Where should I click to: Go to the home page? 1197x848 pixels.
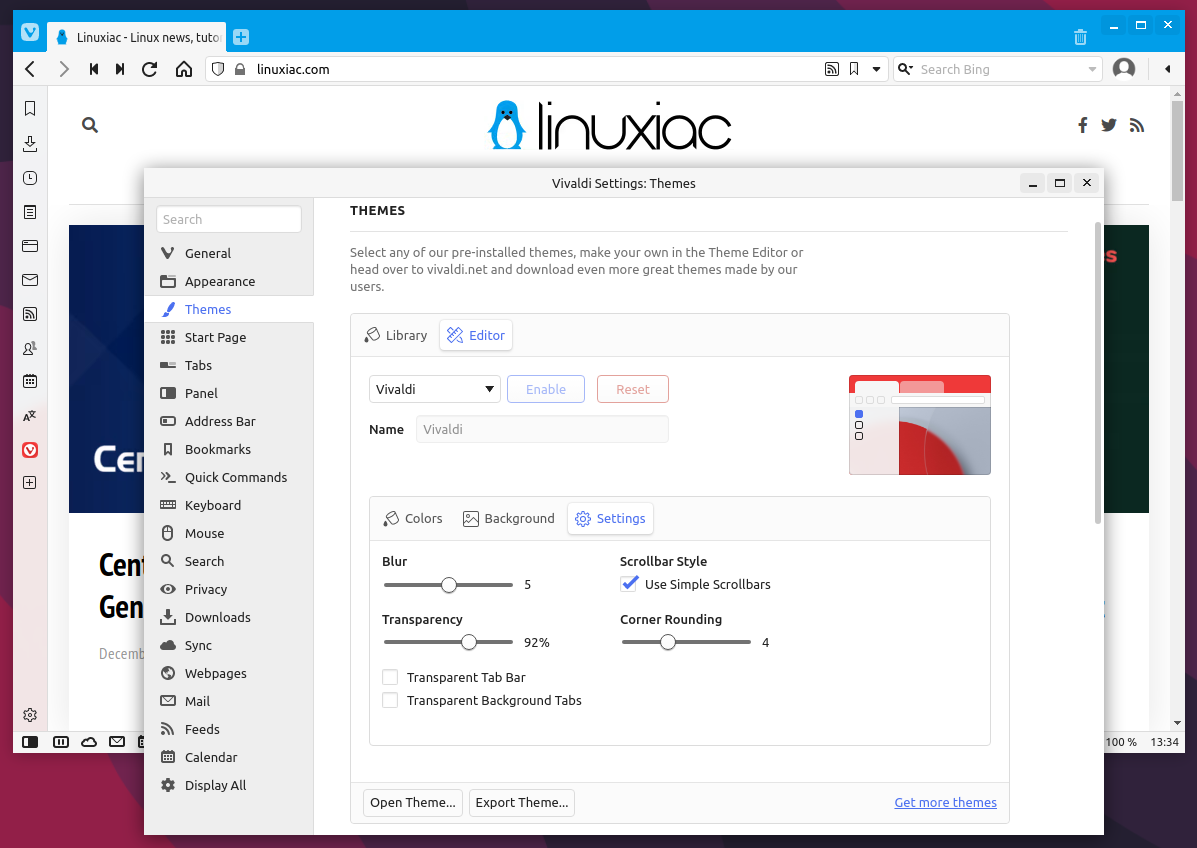tap(184, 69)
